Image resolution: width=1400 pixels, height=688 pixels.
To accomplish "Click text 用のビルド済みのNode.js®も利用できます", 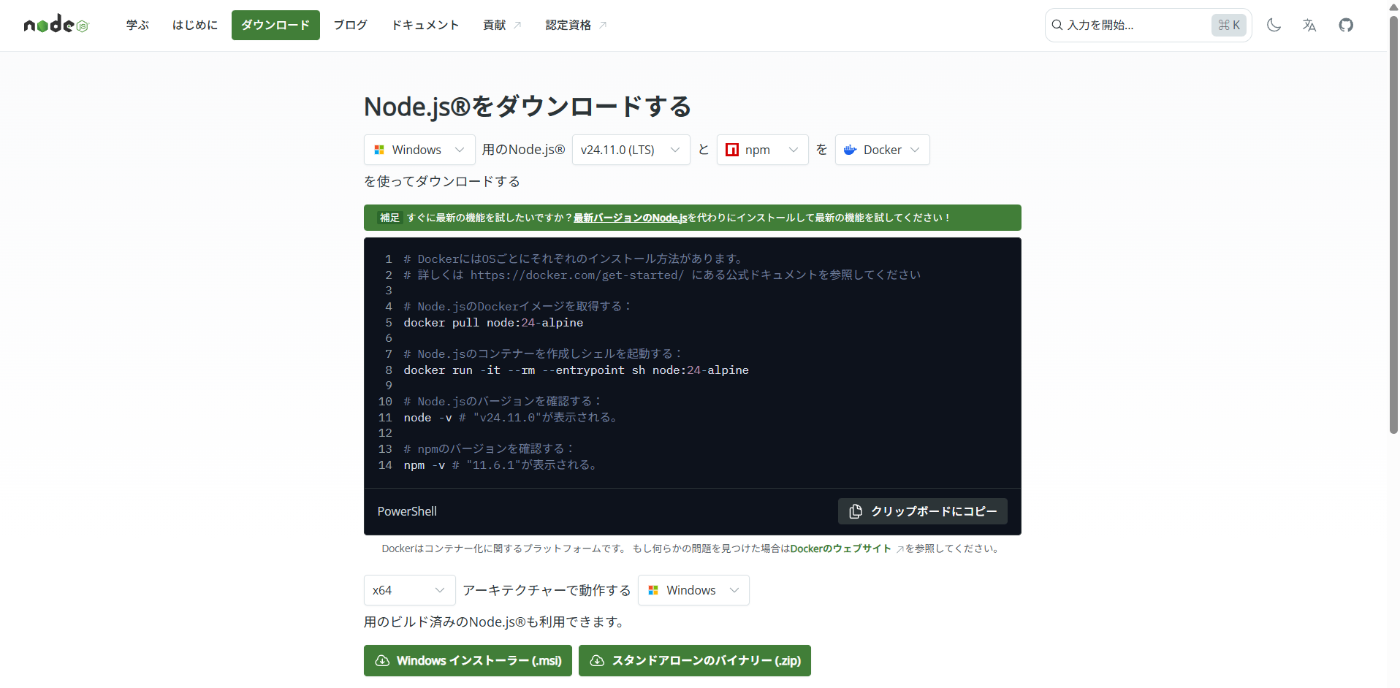I will 494,622.
